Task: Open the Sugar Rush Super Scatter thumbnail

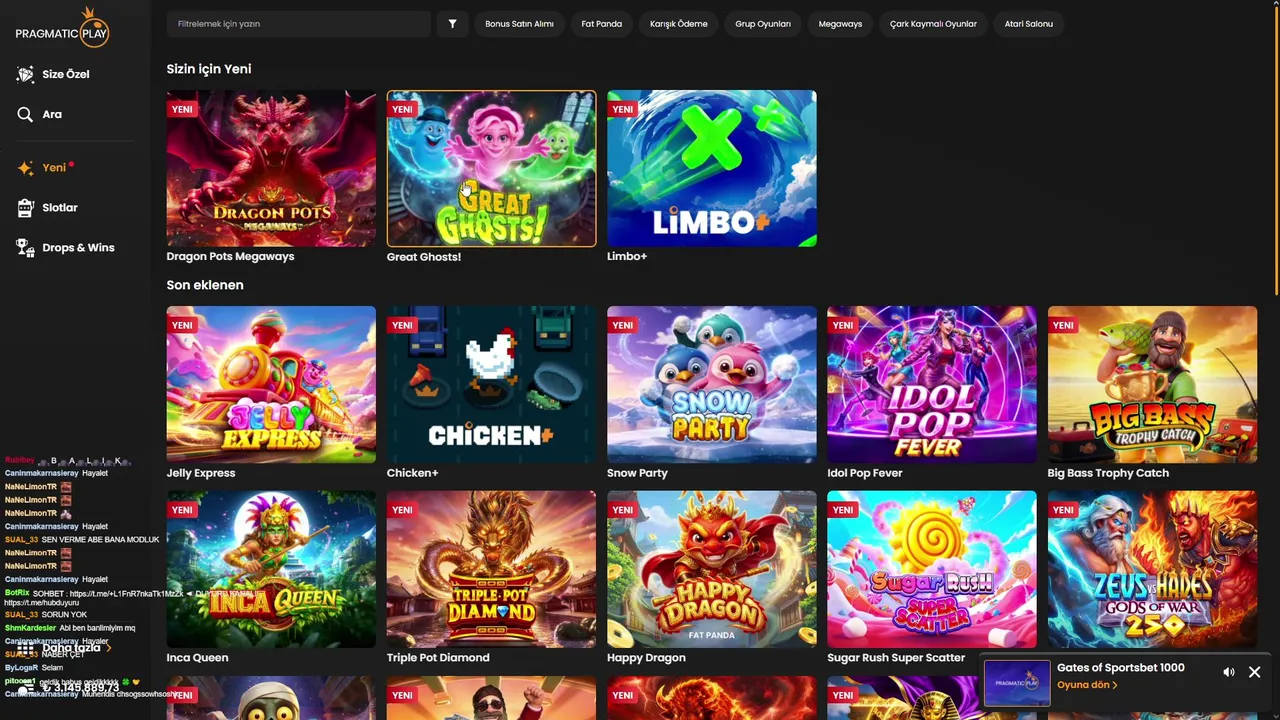Action: [x=932, y=569]
